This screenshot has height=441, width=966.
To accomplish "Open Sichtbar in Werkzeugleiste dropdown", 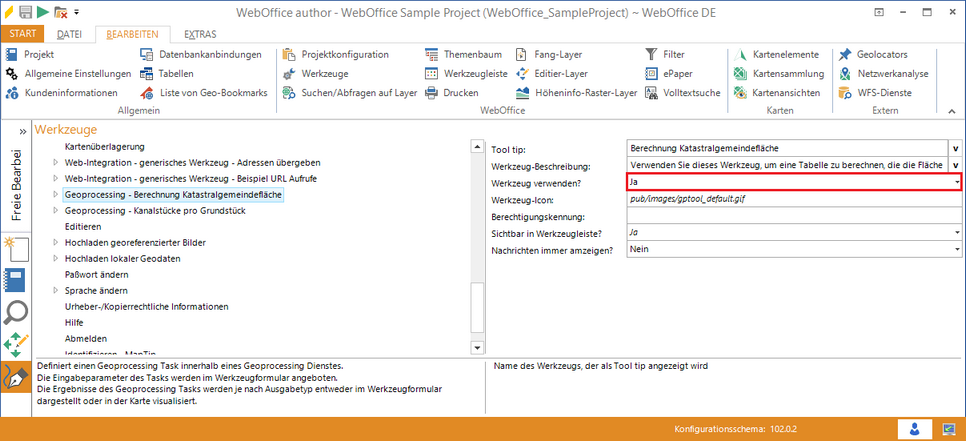I will pyautogui.click(x=957, y=232).
